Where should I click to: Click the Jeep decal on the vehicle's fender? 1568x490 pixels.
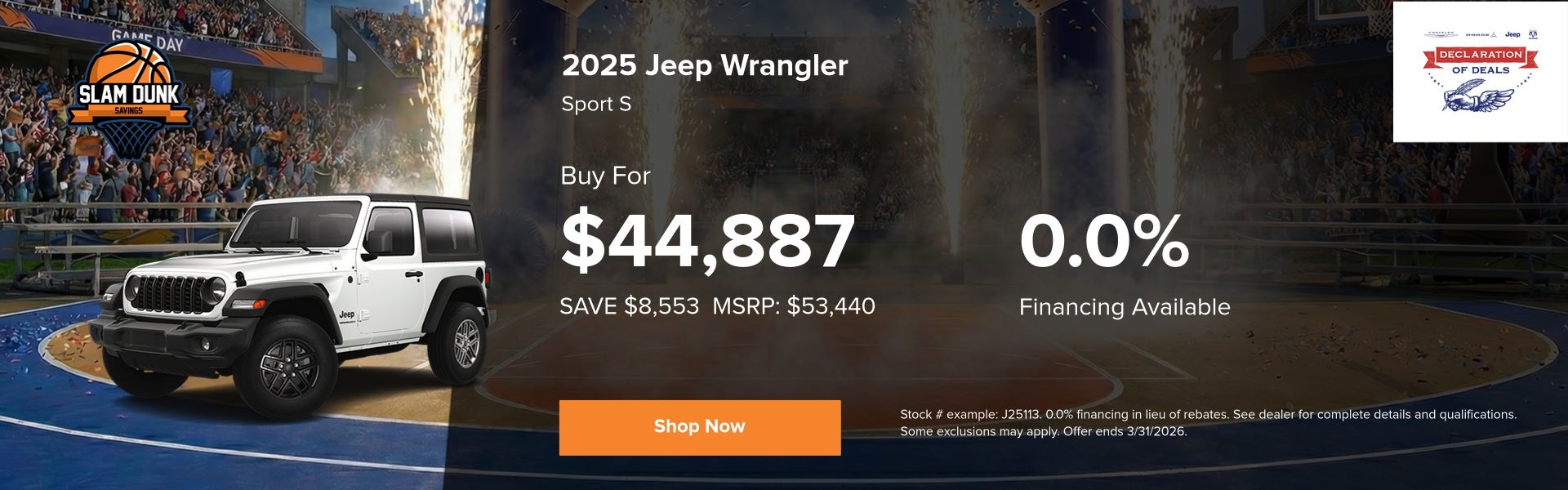(x=346, y=314)
